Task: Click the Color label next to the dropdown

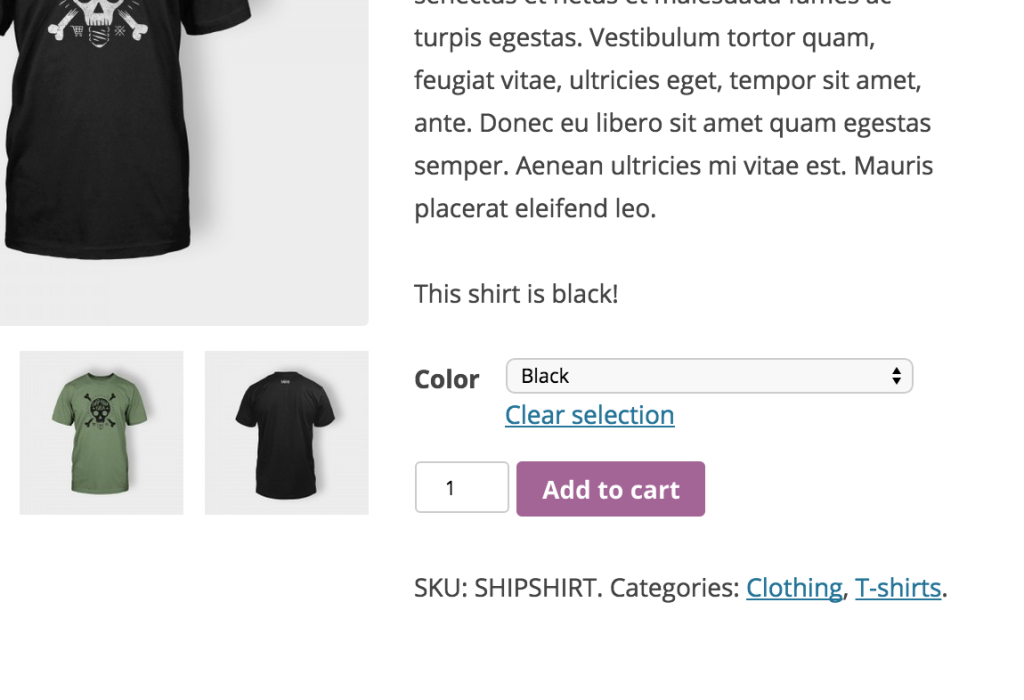Action: [447, 379]
